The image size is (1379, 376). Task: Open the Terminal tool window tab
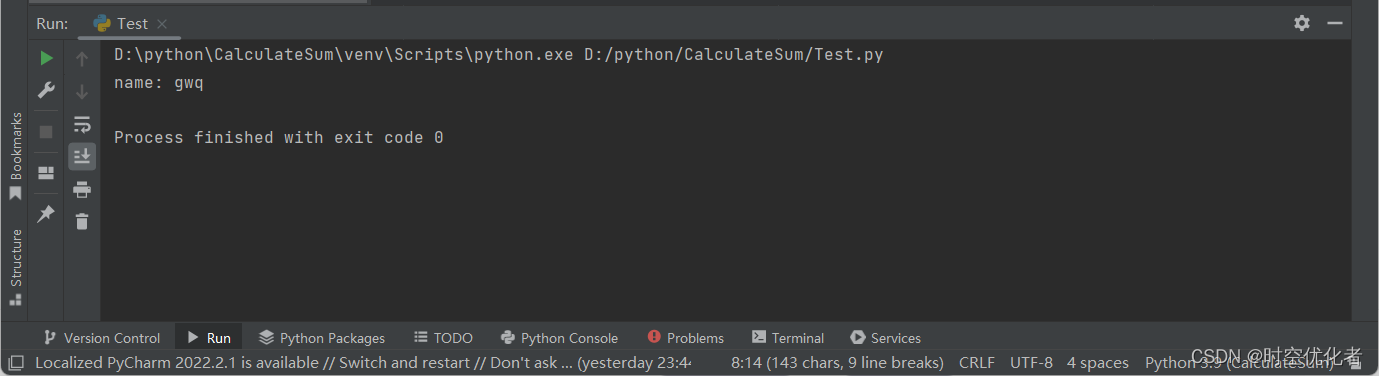(x=788, y=338)
